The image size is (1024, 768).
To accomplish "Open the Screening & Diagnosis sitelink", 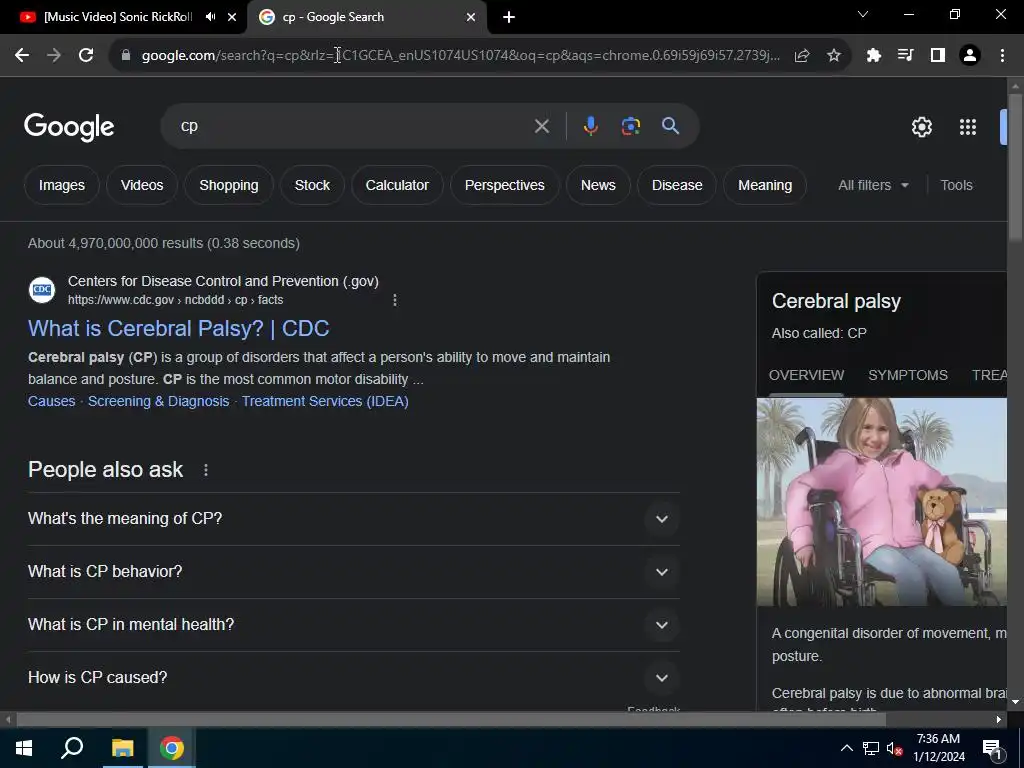I will (159, 402).
